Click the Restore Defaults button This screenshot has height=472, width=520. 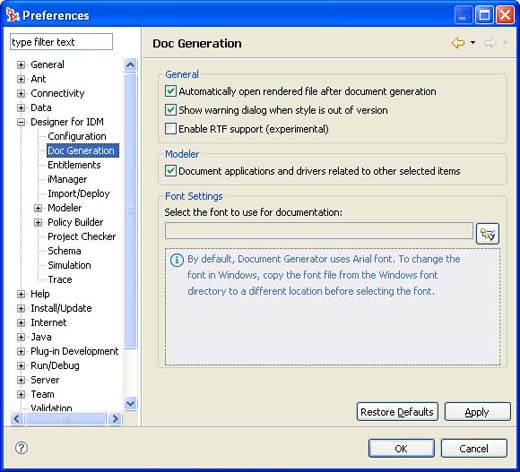click(x=397, y=412)
